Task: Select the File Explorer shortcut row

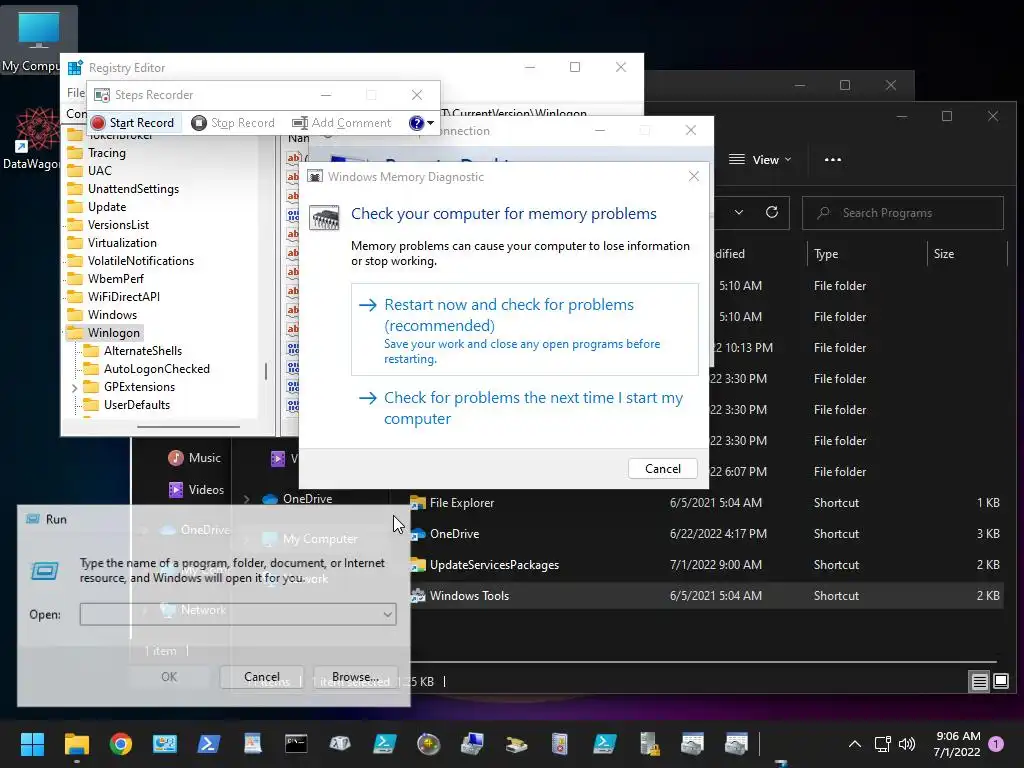Action: tap(705, 503)
